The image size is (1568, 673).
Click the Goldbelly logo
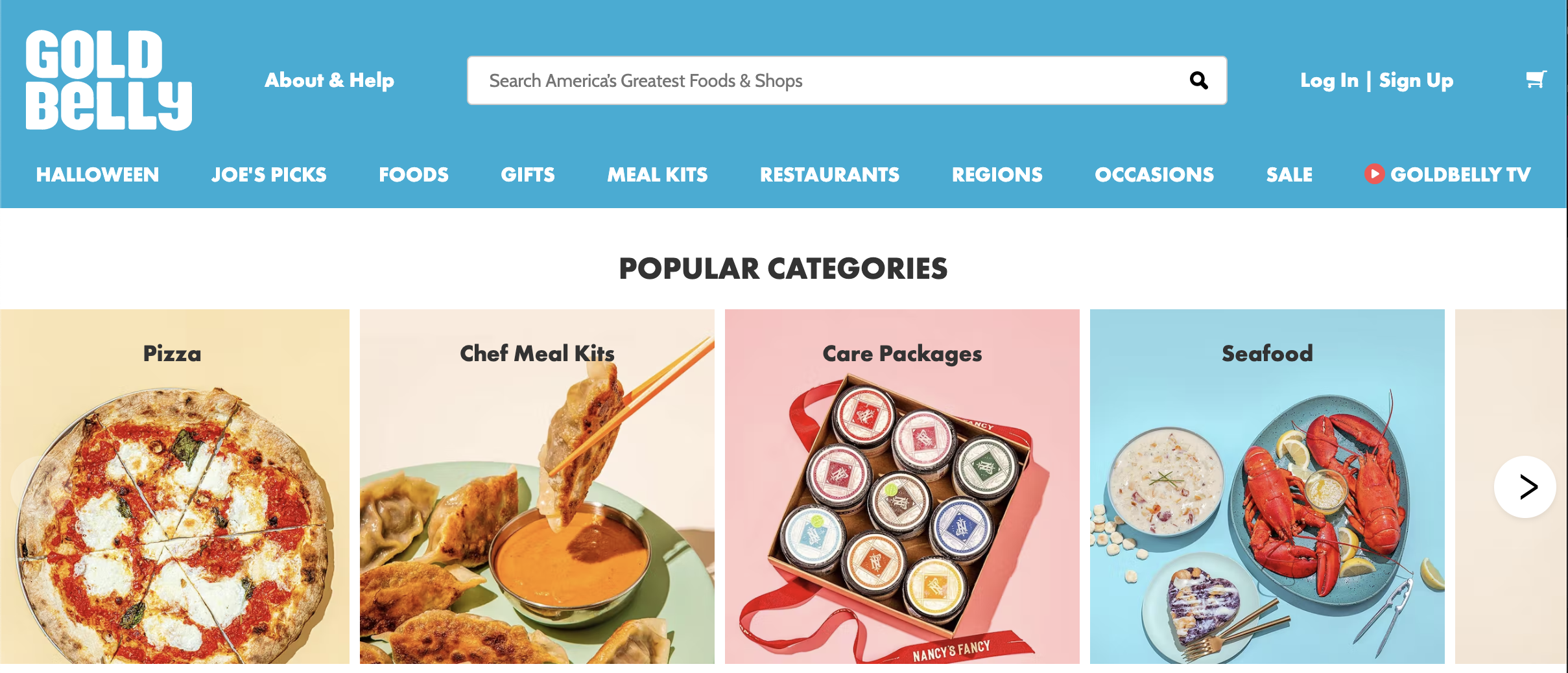[x=108, y=80]
